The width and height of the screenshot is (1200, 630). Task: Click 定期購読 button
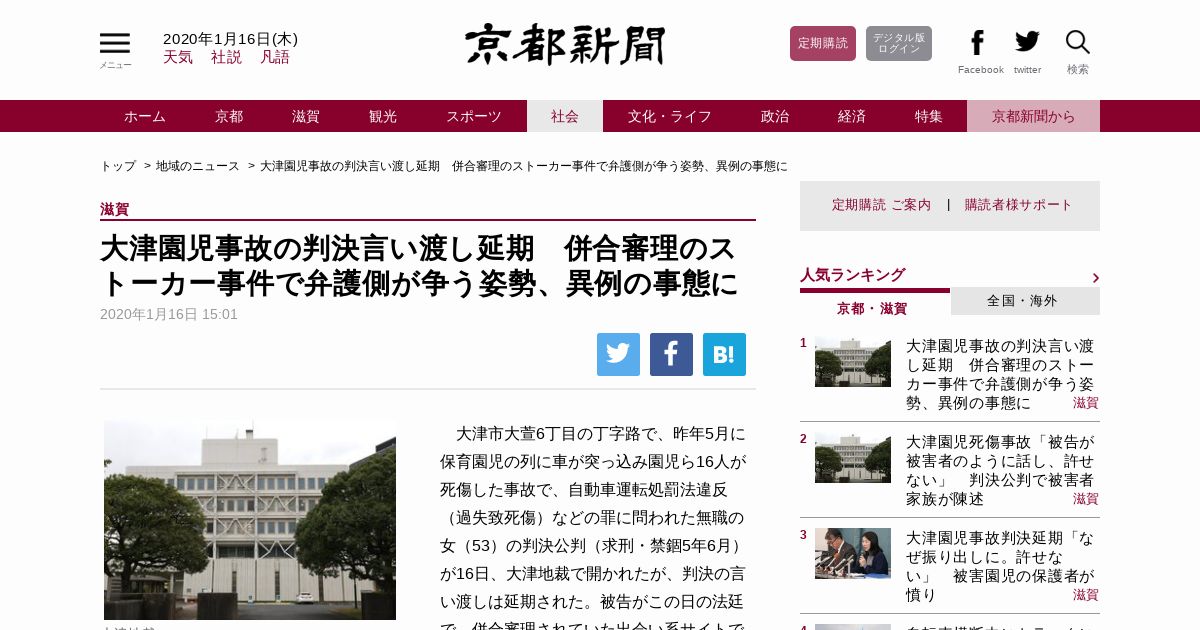pyautogui.click(x=823, y=43)
